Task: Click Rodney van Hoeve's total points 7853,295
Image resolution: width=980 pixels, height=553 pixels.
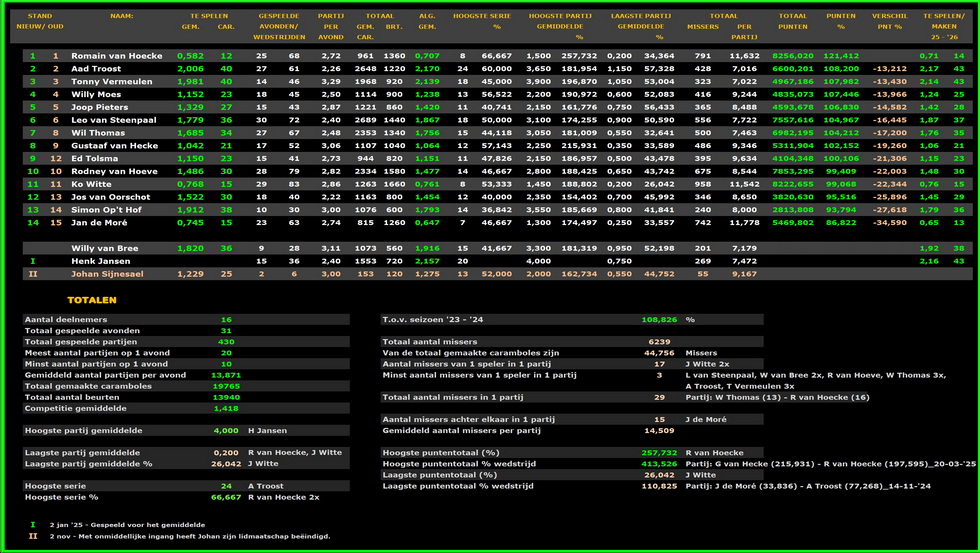Action: point(792,171)
